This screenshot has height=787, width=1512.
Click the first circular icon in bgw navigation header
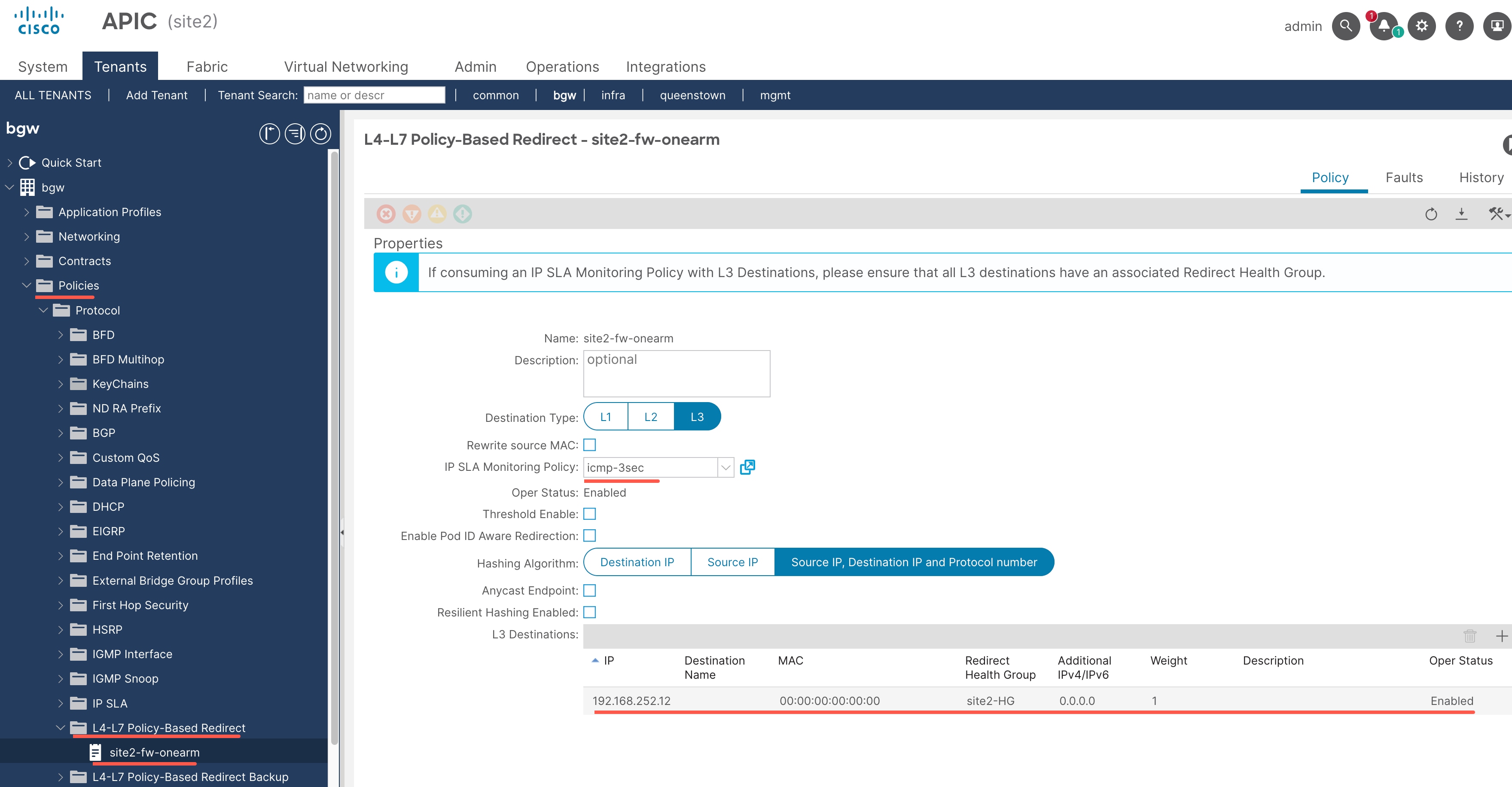click(x=269, y=134)
